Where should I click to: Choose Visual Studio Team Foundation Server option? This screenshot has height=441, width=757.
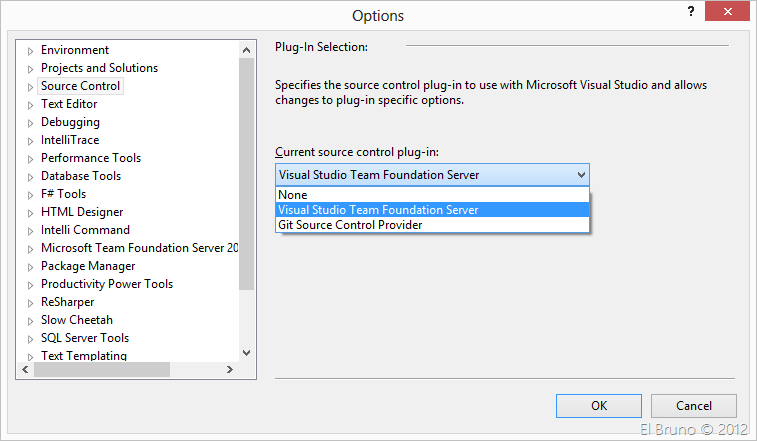pos(378,210)
